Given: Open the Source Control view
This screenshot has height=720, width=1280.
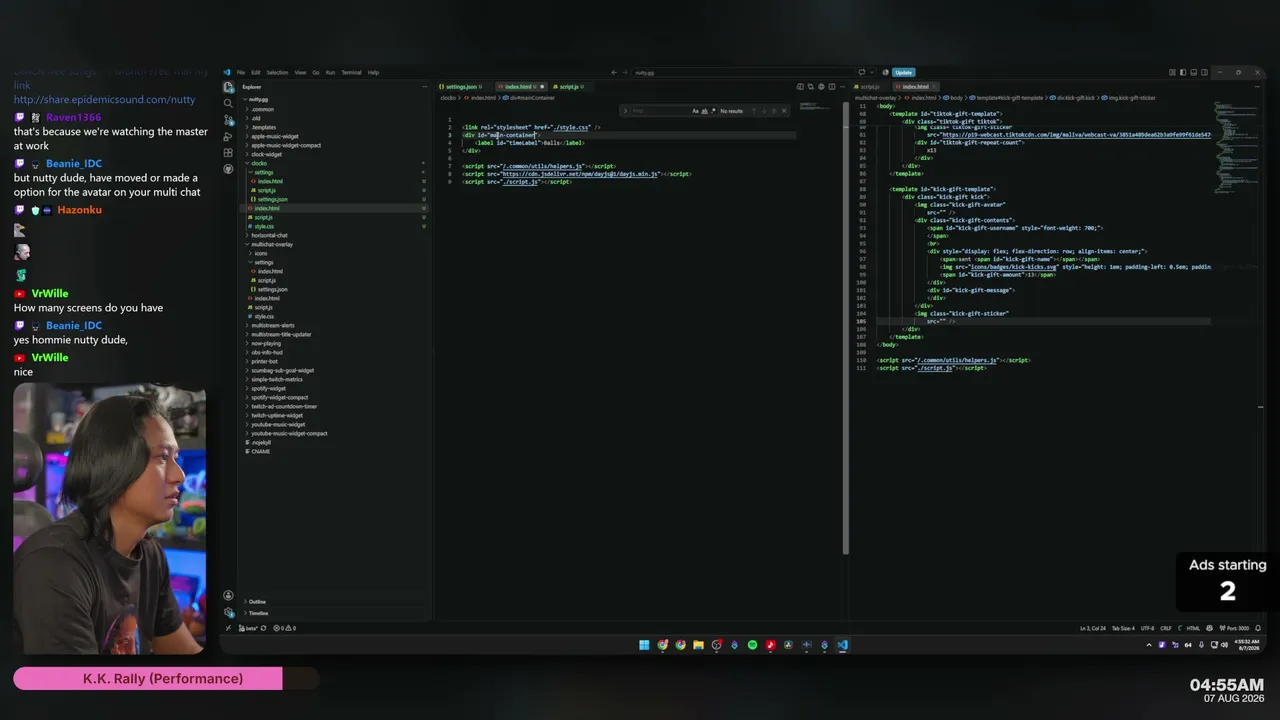Looking at the screenshot, I should pyautogui.click(x=229, y=120).
